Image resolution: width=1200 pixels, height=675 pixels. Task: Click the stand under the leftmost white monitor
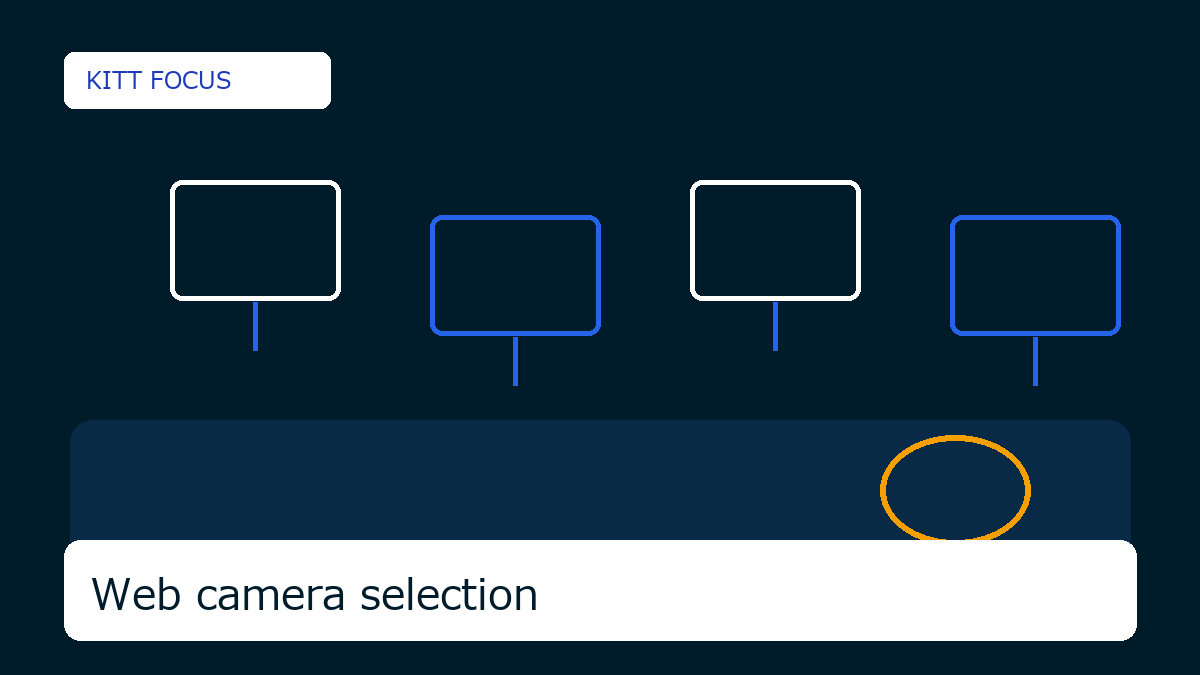[x=255, y=326]
